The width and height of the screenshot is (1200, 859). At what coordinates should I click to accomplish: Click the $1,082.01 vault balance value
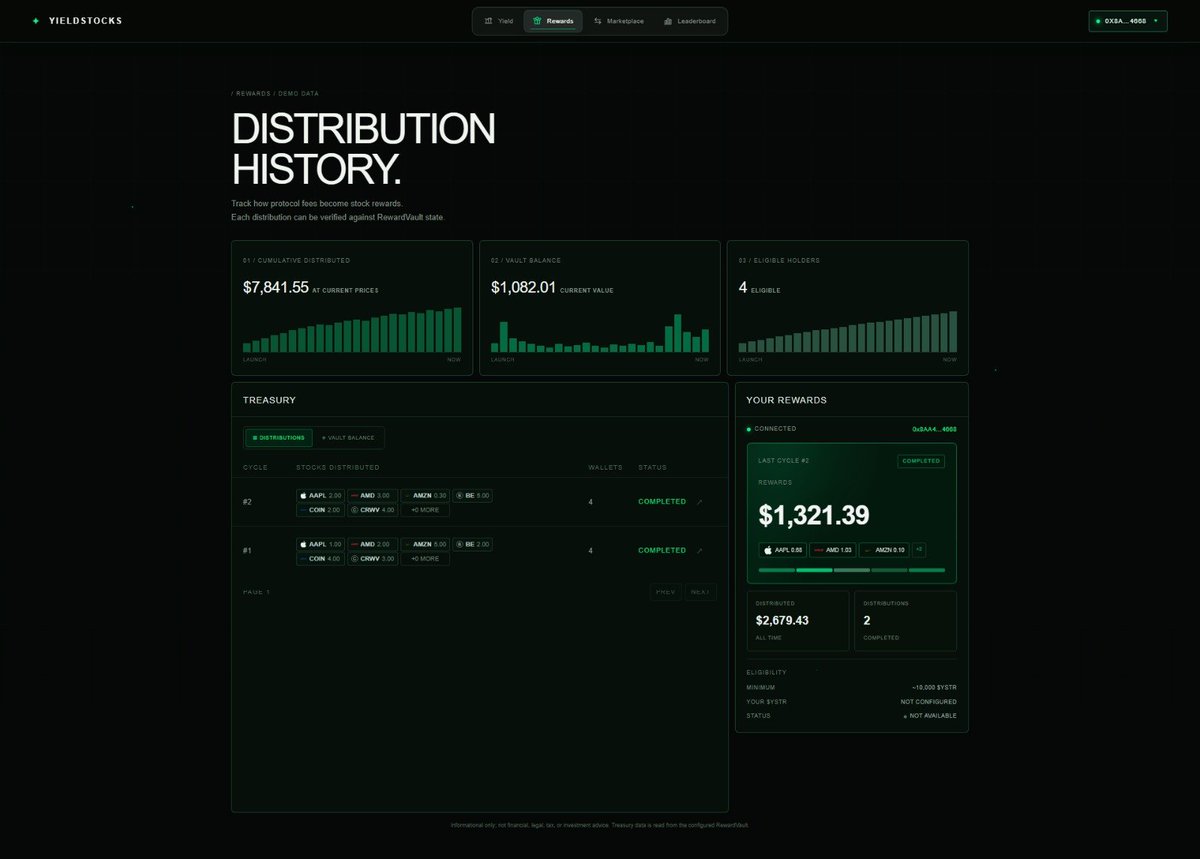pyautogui.click(x=523, y=288)
